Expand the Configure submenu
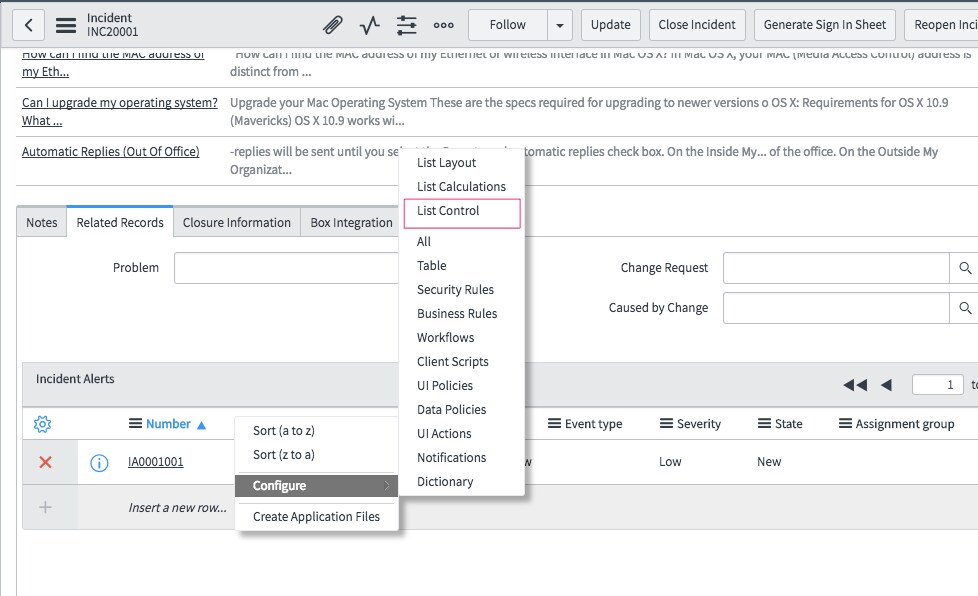 pyautogui.click(x=317, y=486)
